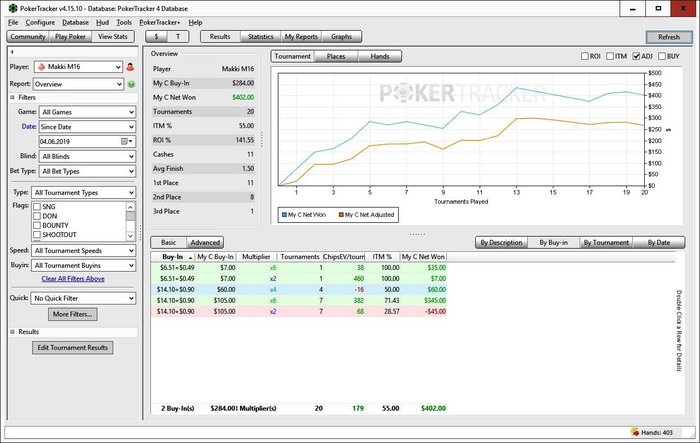Check the DON flag
This screenshot has height=443, width=700.
(37, 216)
